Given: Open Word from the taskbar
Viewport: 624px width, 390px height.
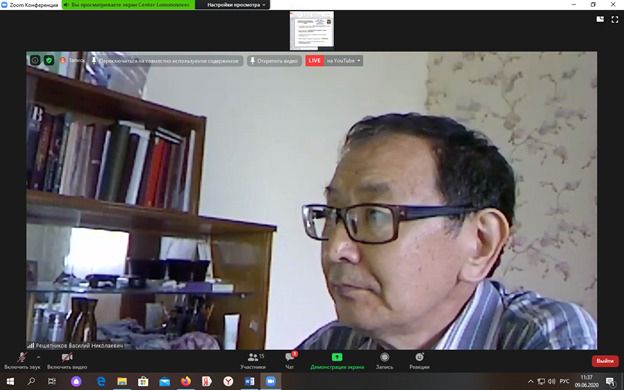Looking at the screenshot, I should pyautogui.click(x=249, y=381).
